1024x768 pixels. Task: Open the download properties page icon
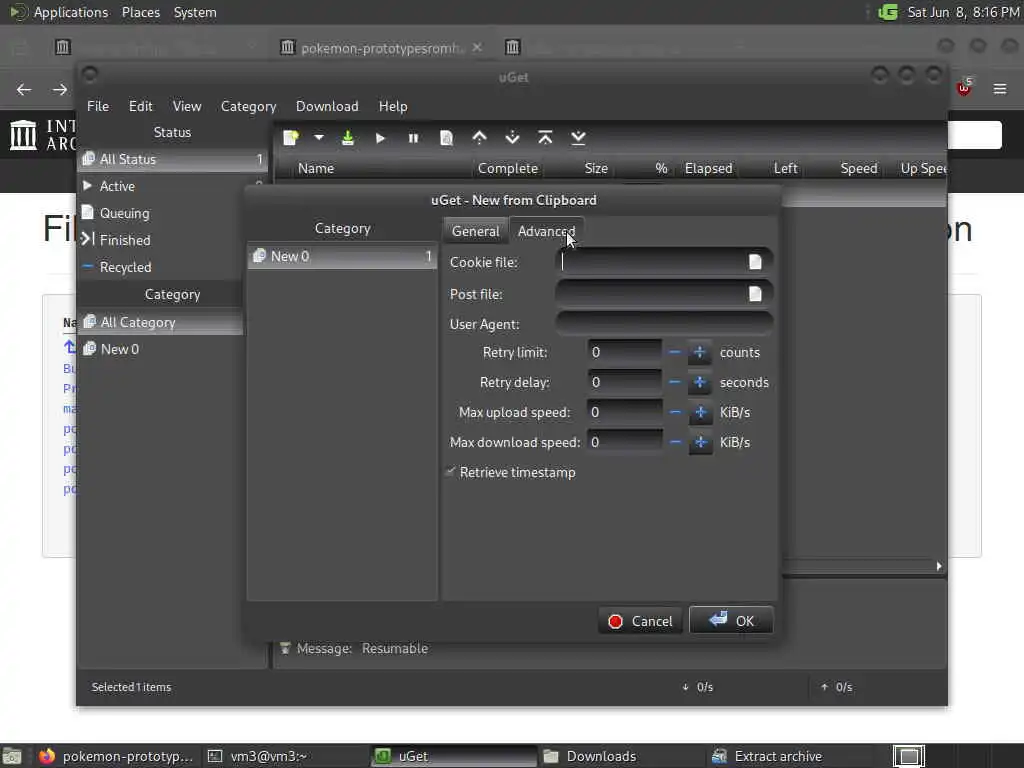click(x=446, y=138)
